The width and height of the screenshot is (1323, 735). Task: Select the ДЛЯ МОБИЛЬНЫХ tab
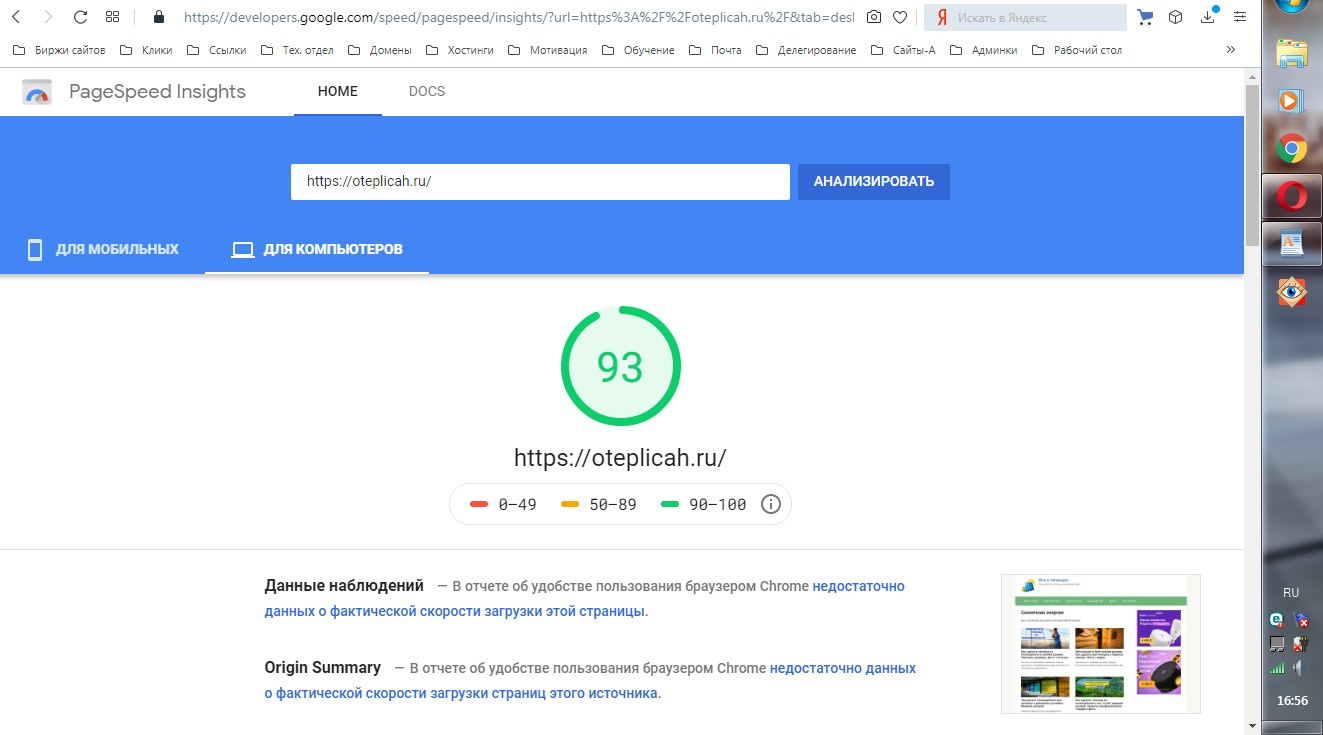coord(103,249)
